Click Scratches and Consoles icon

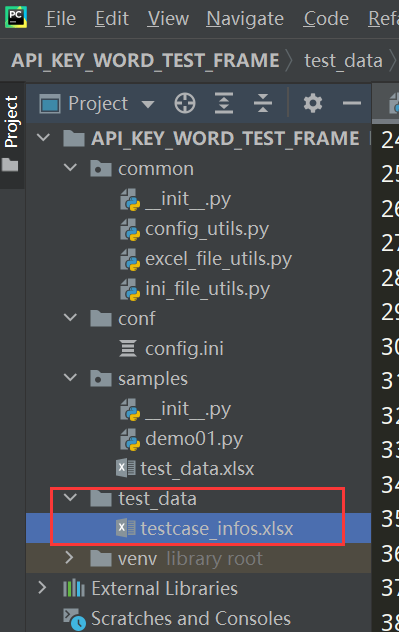coord(74,619)
